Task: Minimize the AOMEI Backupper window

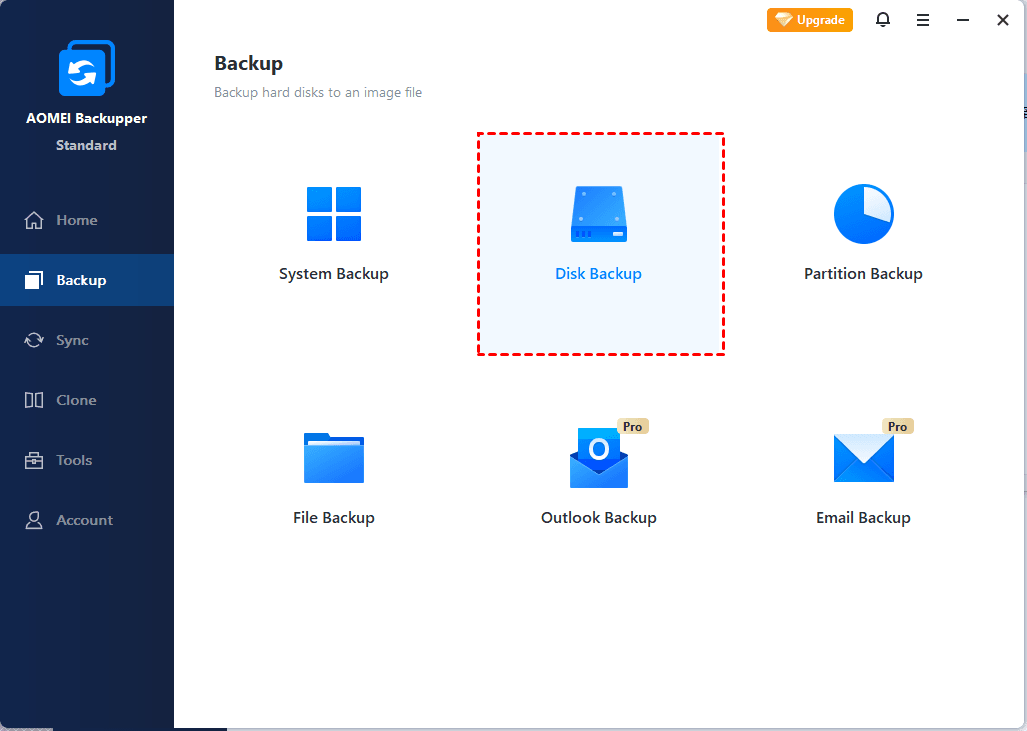Action: tap(963, 20)
